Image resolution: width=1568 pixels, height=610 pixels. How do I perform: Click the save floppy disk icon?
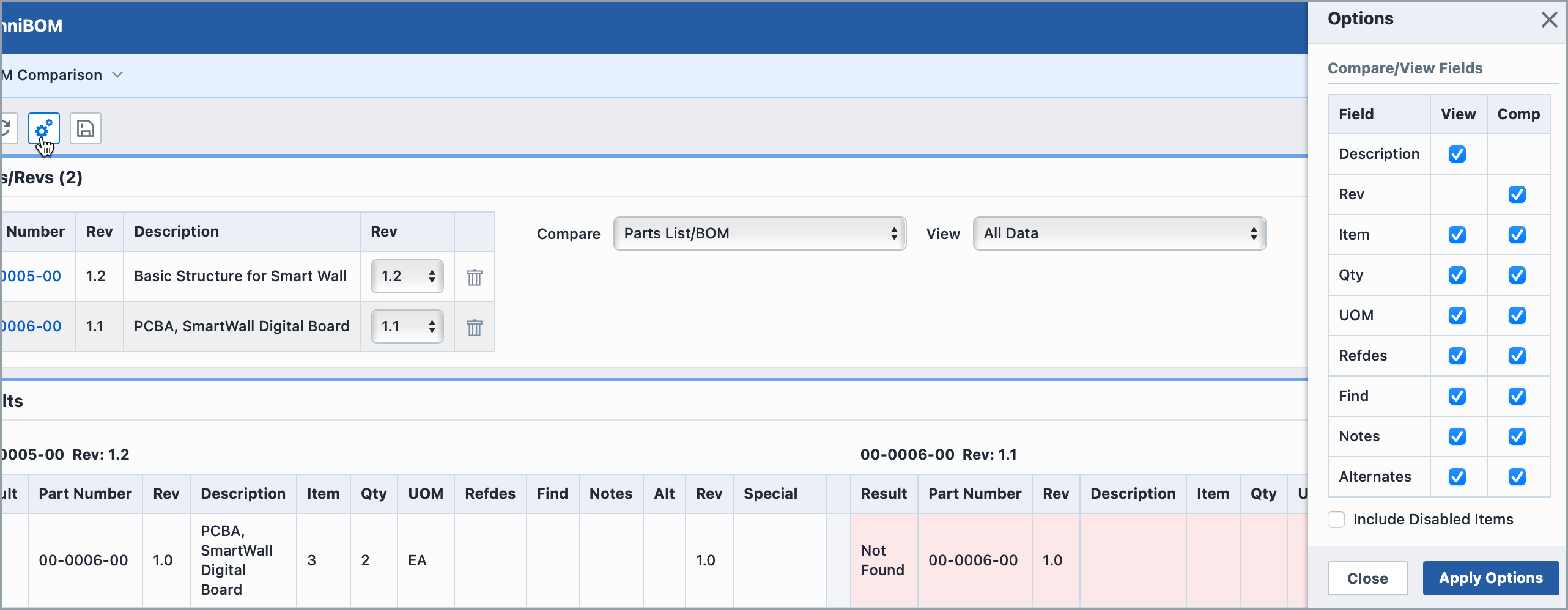(86, 129)
